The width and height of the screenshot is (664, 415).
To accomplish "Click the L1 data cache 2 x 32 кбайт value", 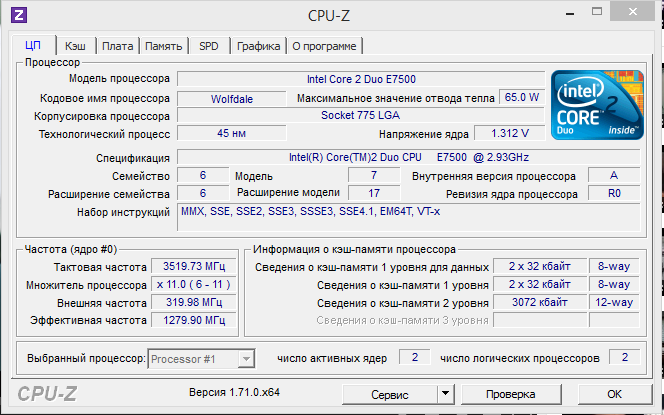I will [x=540, y=266].
